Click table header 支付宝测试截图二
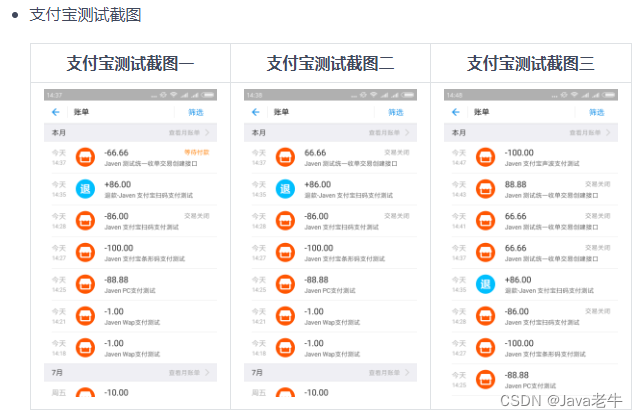 tap(330, 63)
